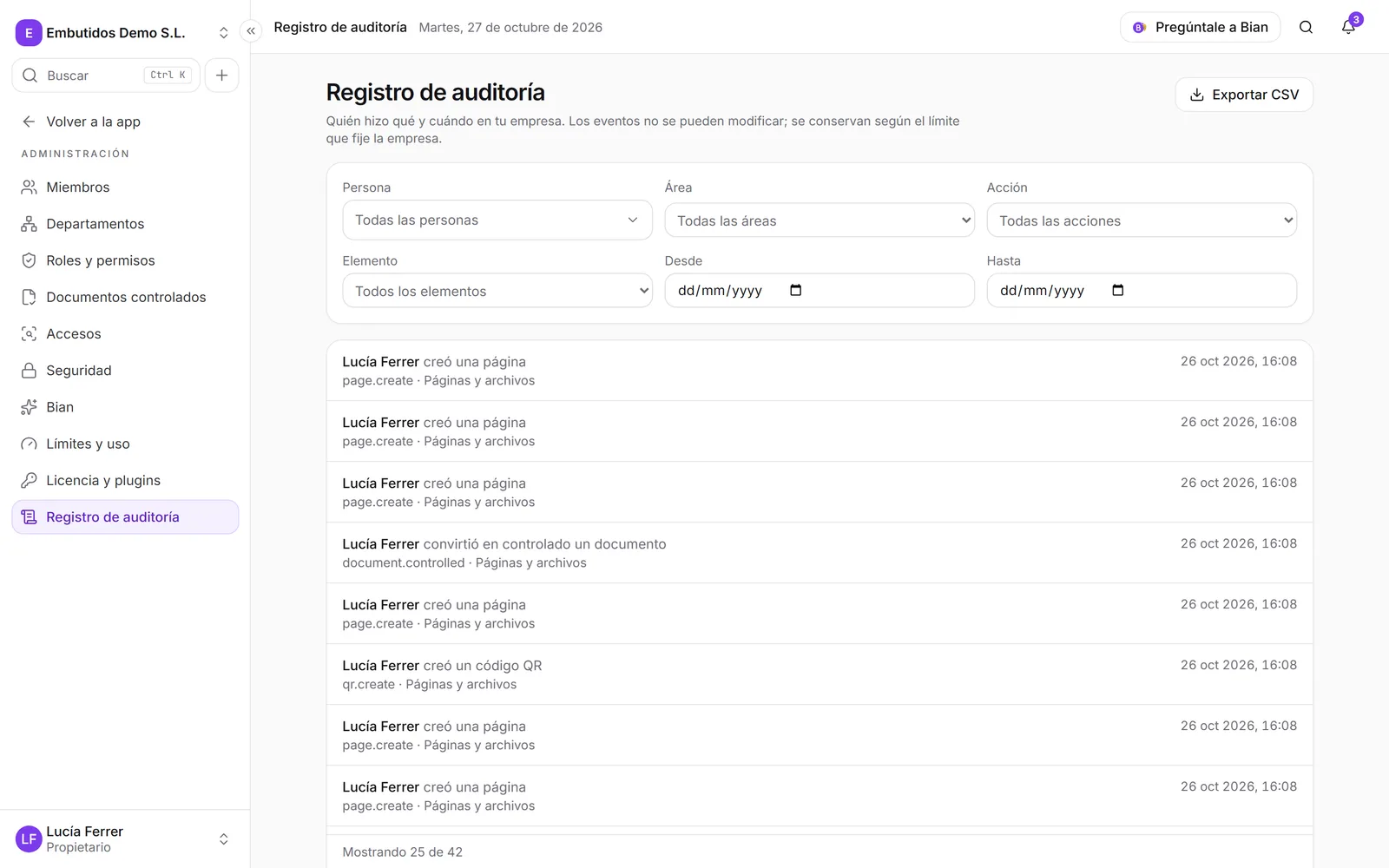The width and height of the screenshot is (1389, 868).
Task: Click the plus icon next to Buscar
Action: coord(222,76)
